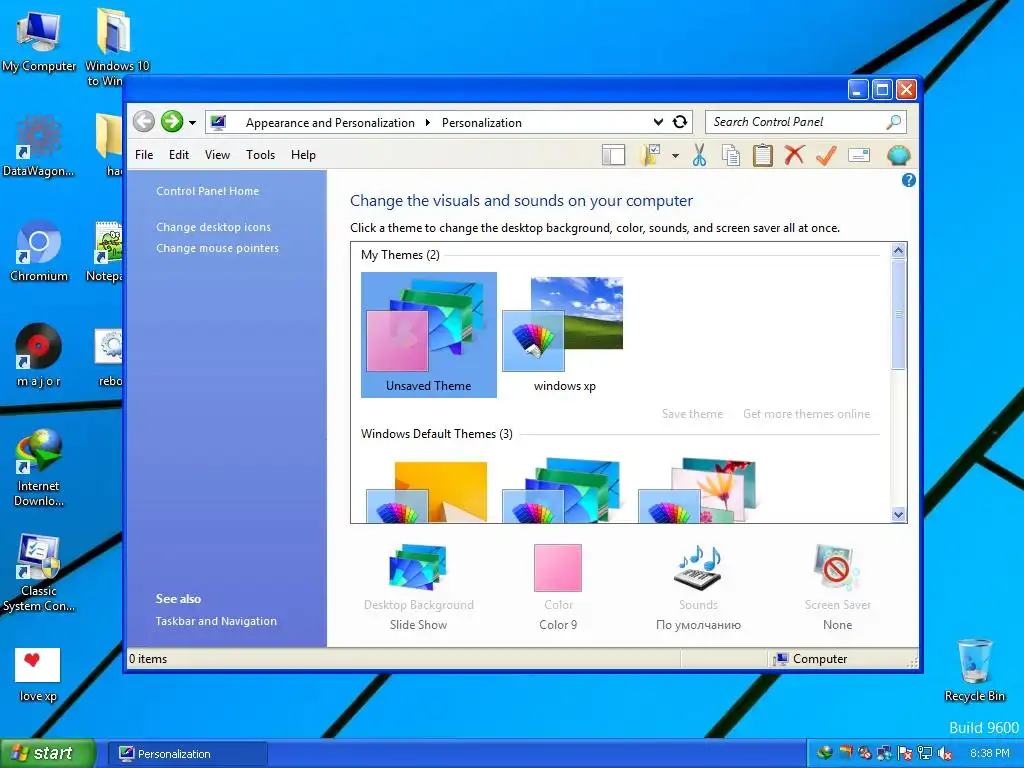Select the orange default theme thumbnail
The image size is (1024, 768).
click(x=427, y=491)
